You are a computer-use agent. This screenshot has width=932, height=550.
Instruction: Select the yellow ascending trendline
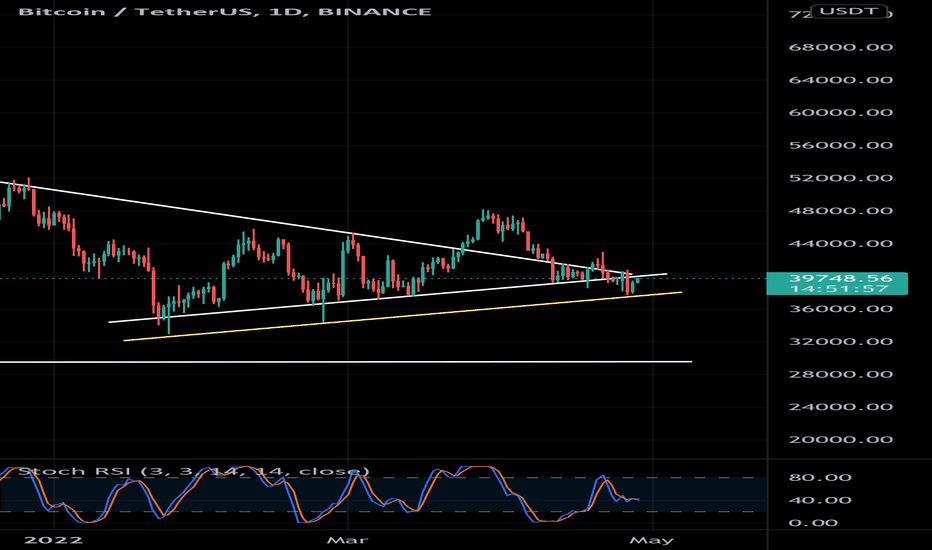402,316
